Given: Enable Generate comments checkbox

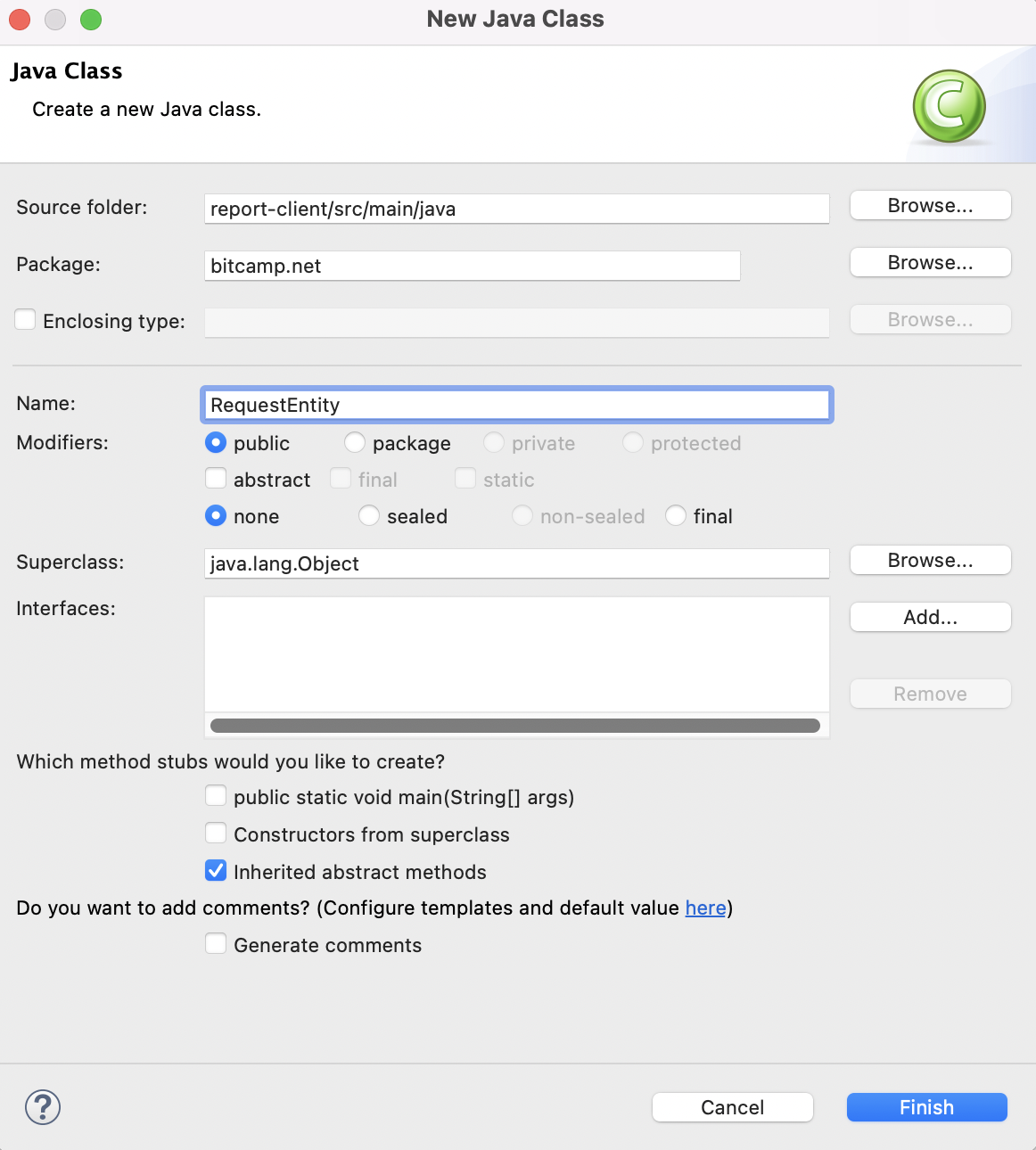Looking at the screenshot, I should pos(216,944).
